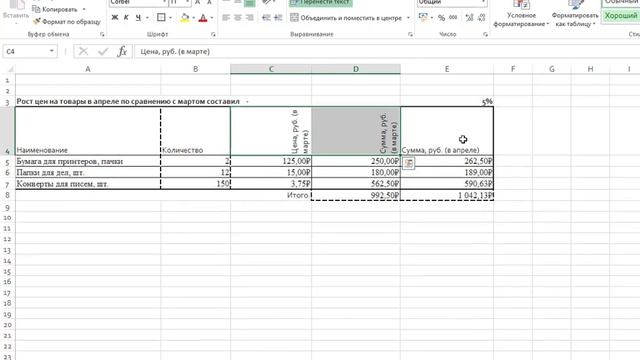Viewport: 640px width, 360px height.
Task: Cancel formula bar entry (X)
Action: click(x=83, y=51)
